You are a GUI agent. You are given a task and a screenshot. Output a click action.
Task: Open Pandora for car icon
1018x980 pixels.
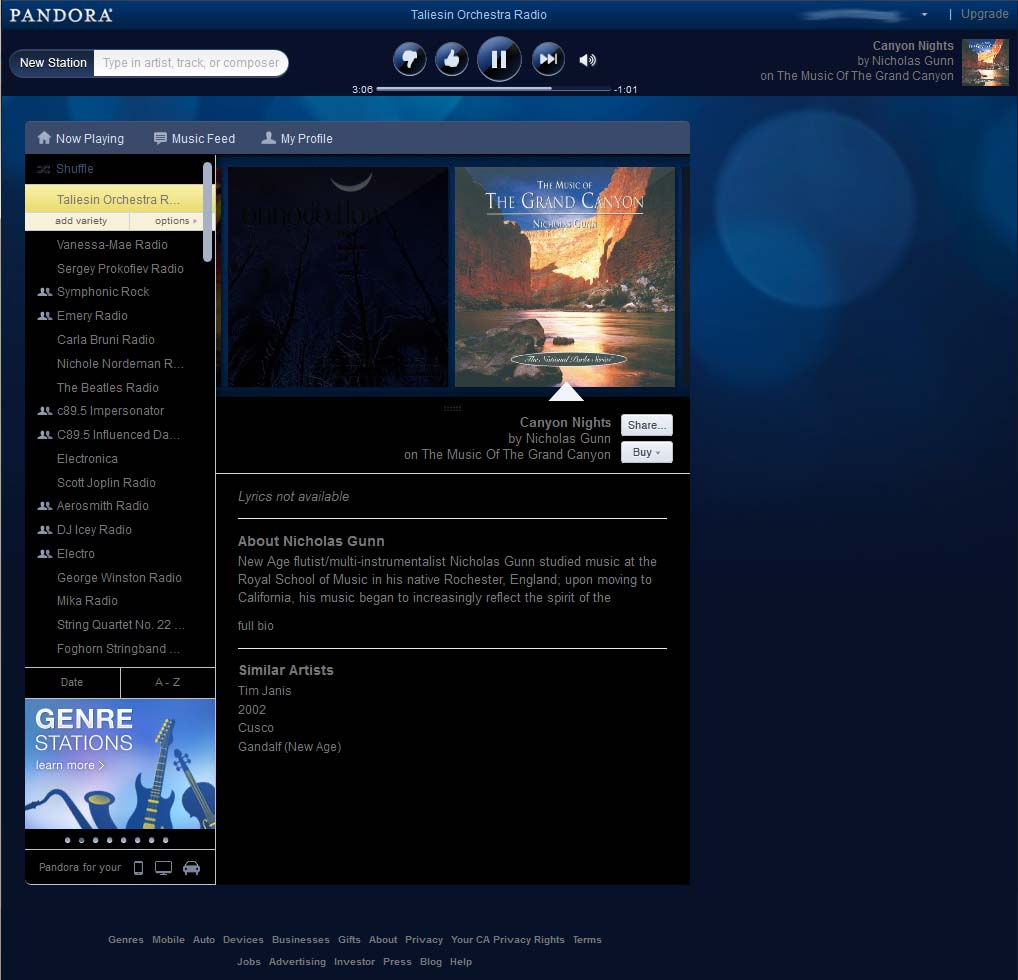coord(192,868)
